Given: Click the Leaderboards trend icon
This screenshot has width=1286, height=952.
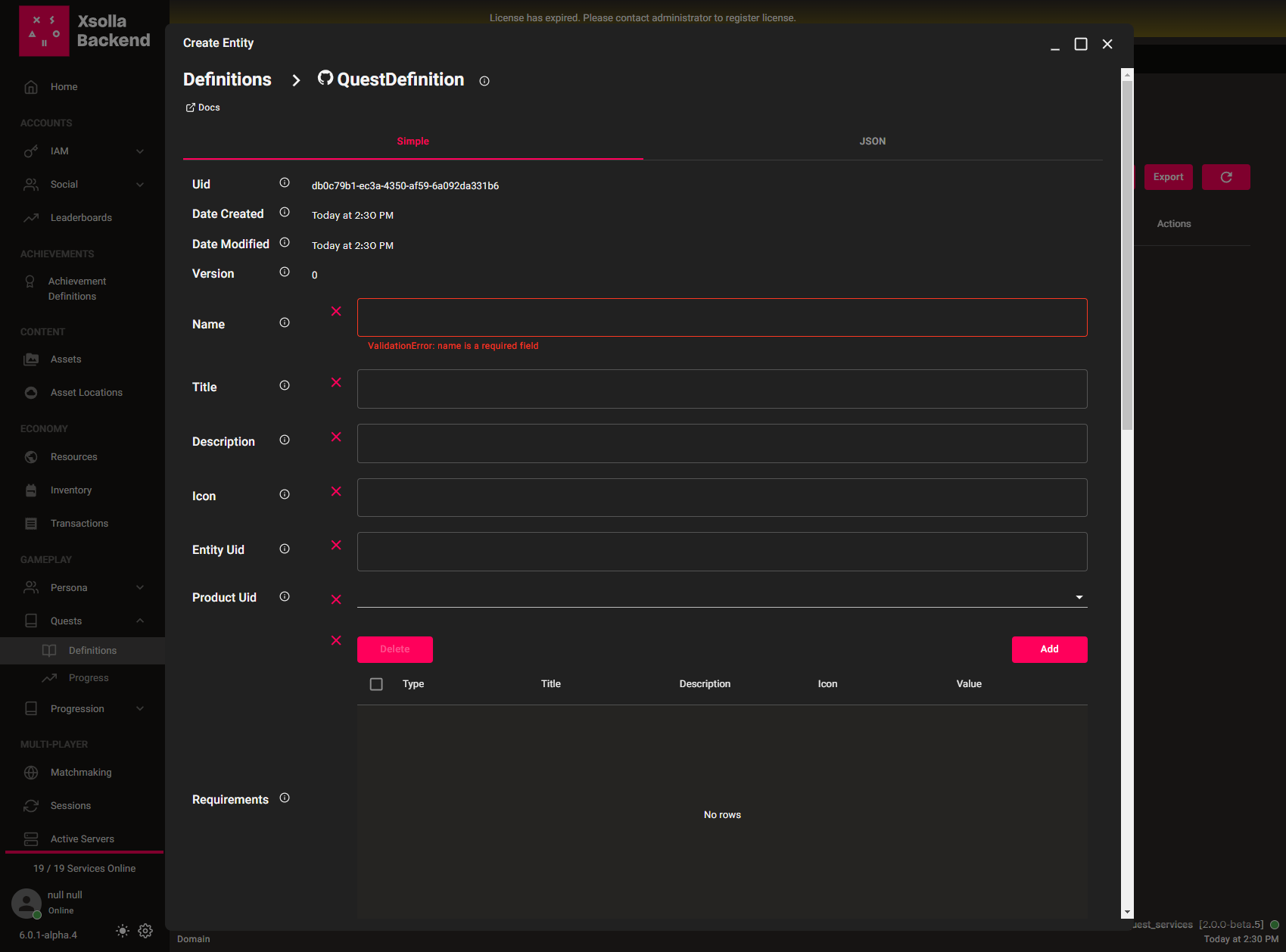Looking at the screenshot, I should pos(31,218).
